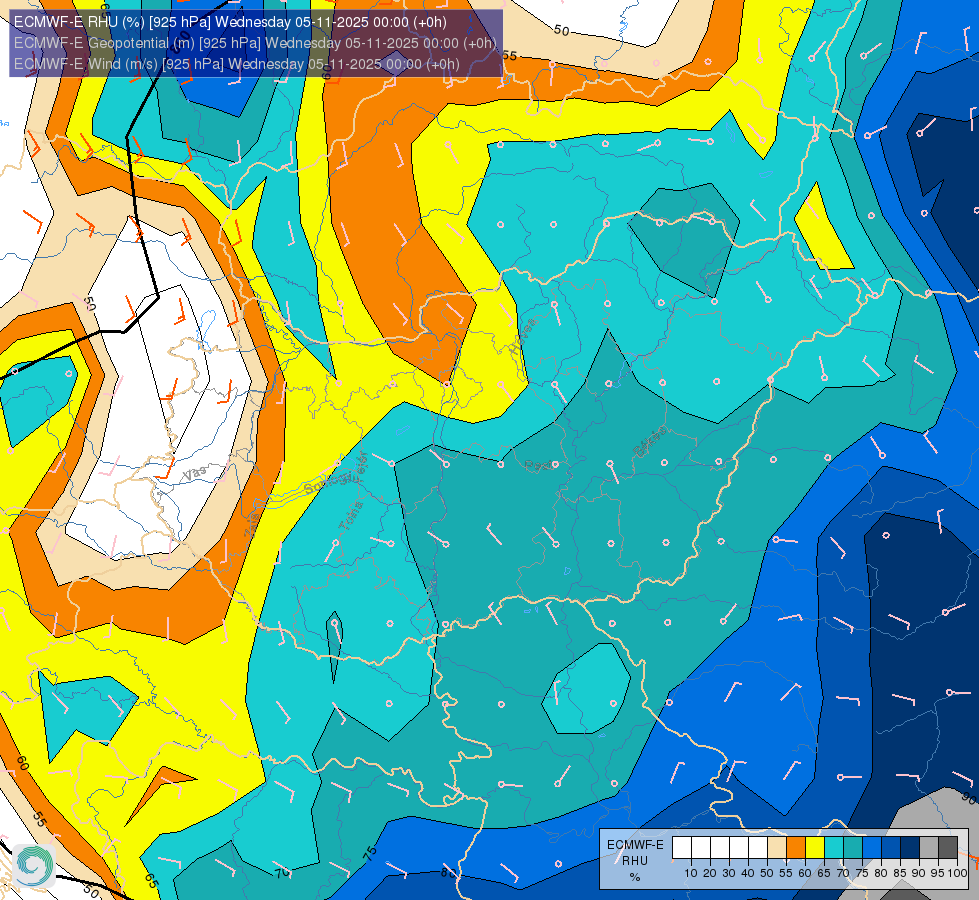
Task: Click the legend scale value 20
Action: click(x=710, y=873)
